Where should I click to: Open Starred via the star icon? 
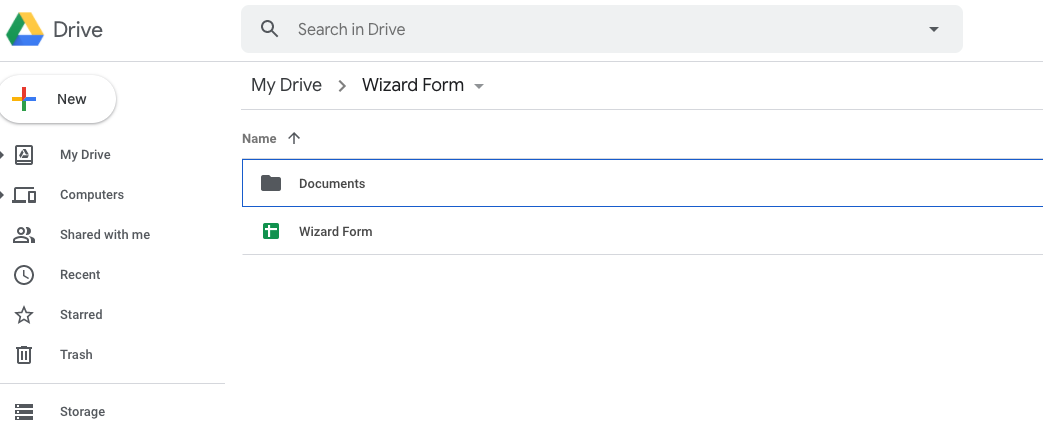pyautogui.click(x=24, y=315)
